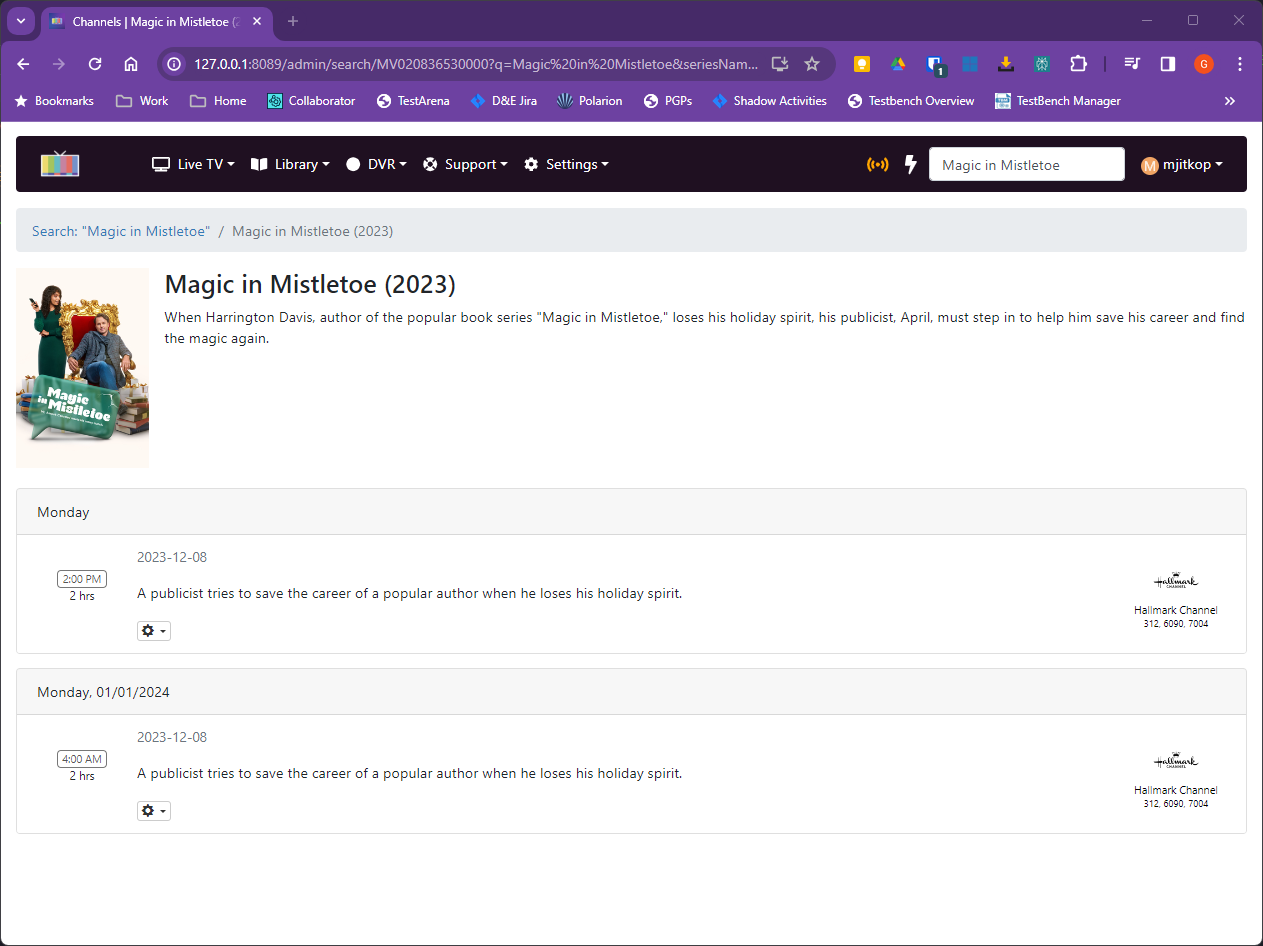This screenshot has width=1263, height=946.
Task: Expand the DVR dropdown menu
Action: coord(376,164)
